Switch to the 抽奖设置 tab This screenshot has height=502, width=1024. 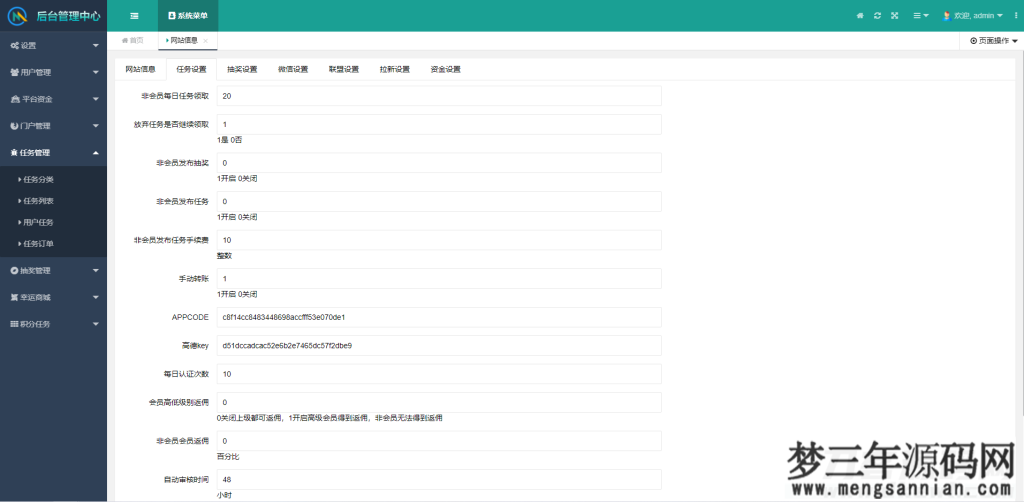[x=242, y=69]
